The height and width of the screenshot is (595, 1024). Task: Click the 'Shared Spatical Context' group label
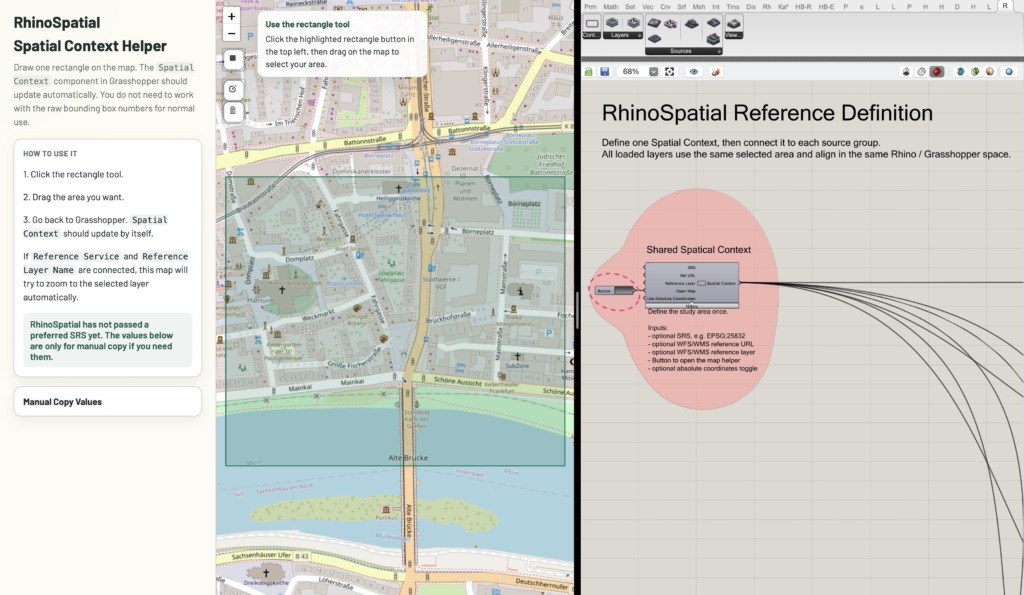[x=698, y=249]
